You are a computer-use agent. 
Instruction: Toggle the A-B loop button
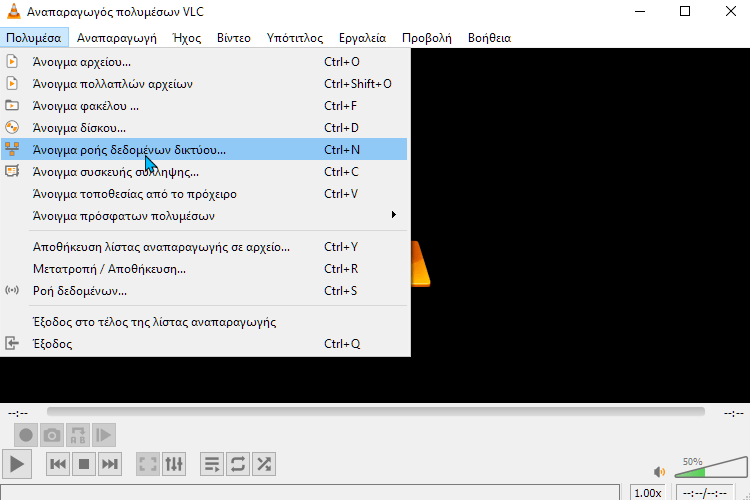tap(78, 435)
